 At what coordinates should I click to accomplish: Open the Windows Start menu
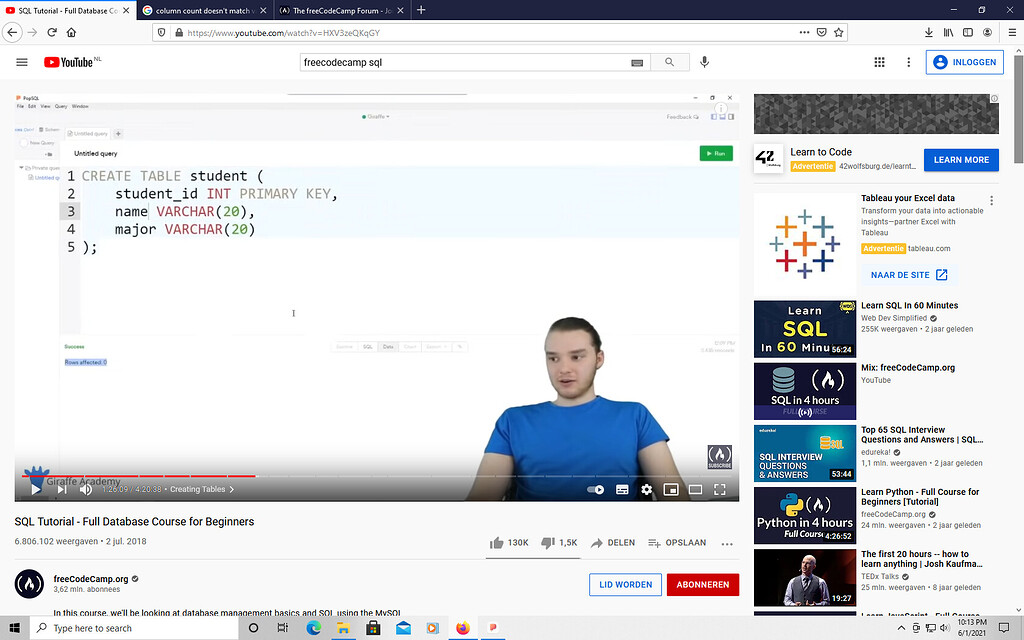(14, 628)
